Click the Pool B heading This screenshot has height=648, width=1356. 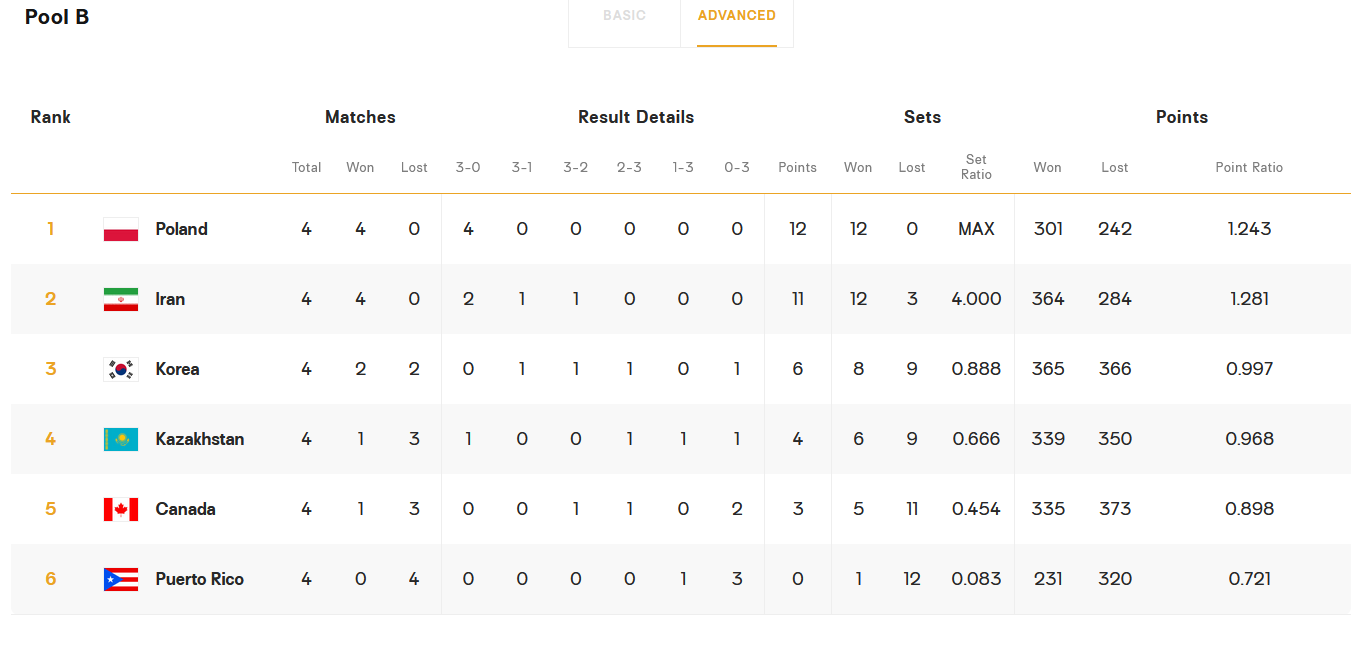[x=57, y=17]
